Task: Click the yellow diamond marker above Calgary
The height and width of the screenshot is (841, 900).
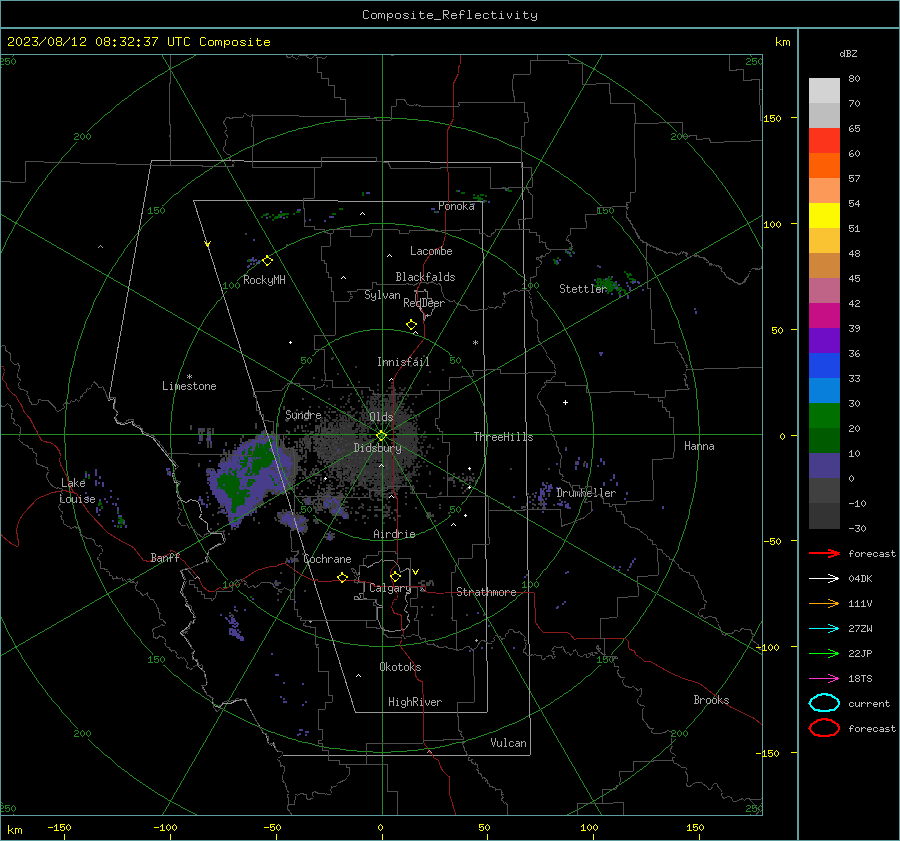Action: pyautogui.click(x=395, y=576)
